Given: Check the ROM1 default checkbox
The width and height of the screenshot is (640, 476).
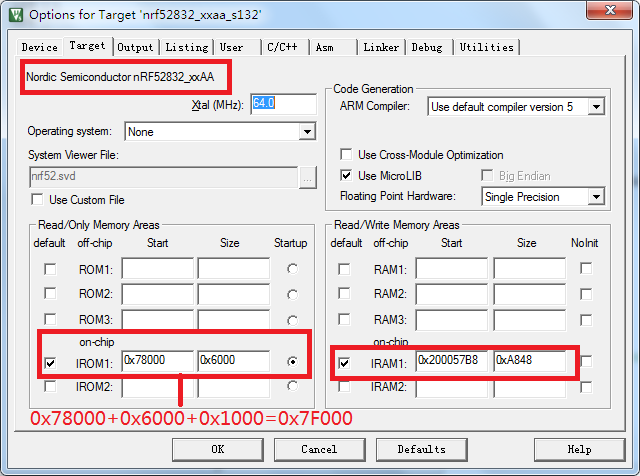Looking at the screenshot, I should [50, 269].
